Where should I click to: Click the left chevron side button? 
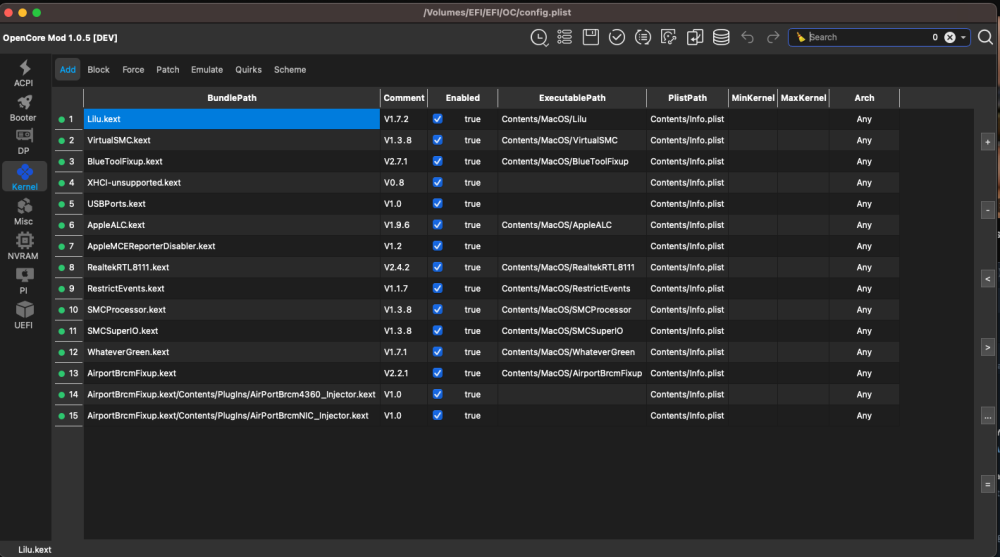(987, 279)
